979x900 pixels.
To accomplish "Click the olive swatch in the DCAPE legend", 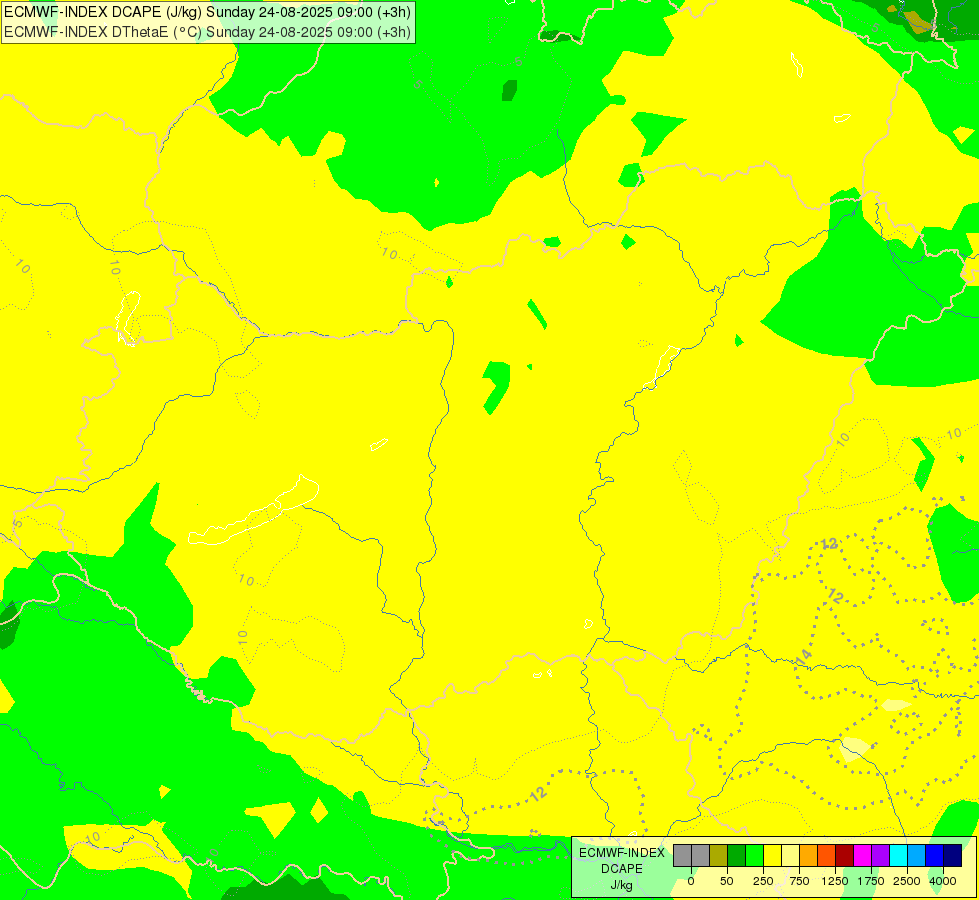I will point(719,856).
